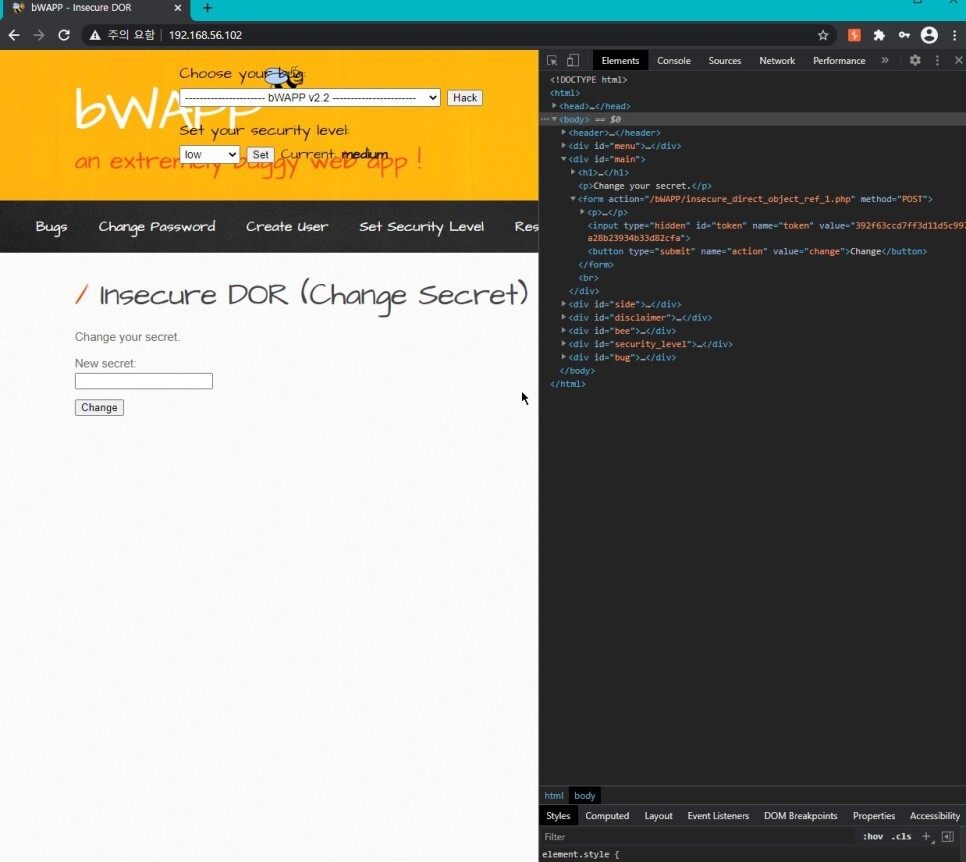This screenshot has height=862, width=966.
Task: Open the browser profile avatar
Action: coord(929,35)
